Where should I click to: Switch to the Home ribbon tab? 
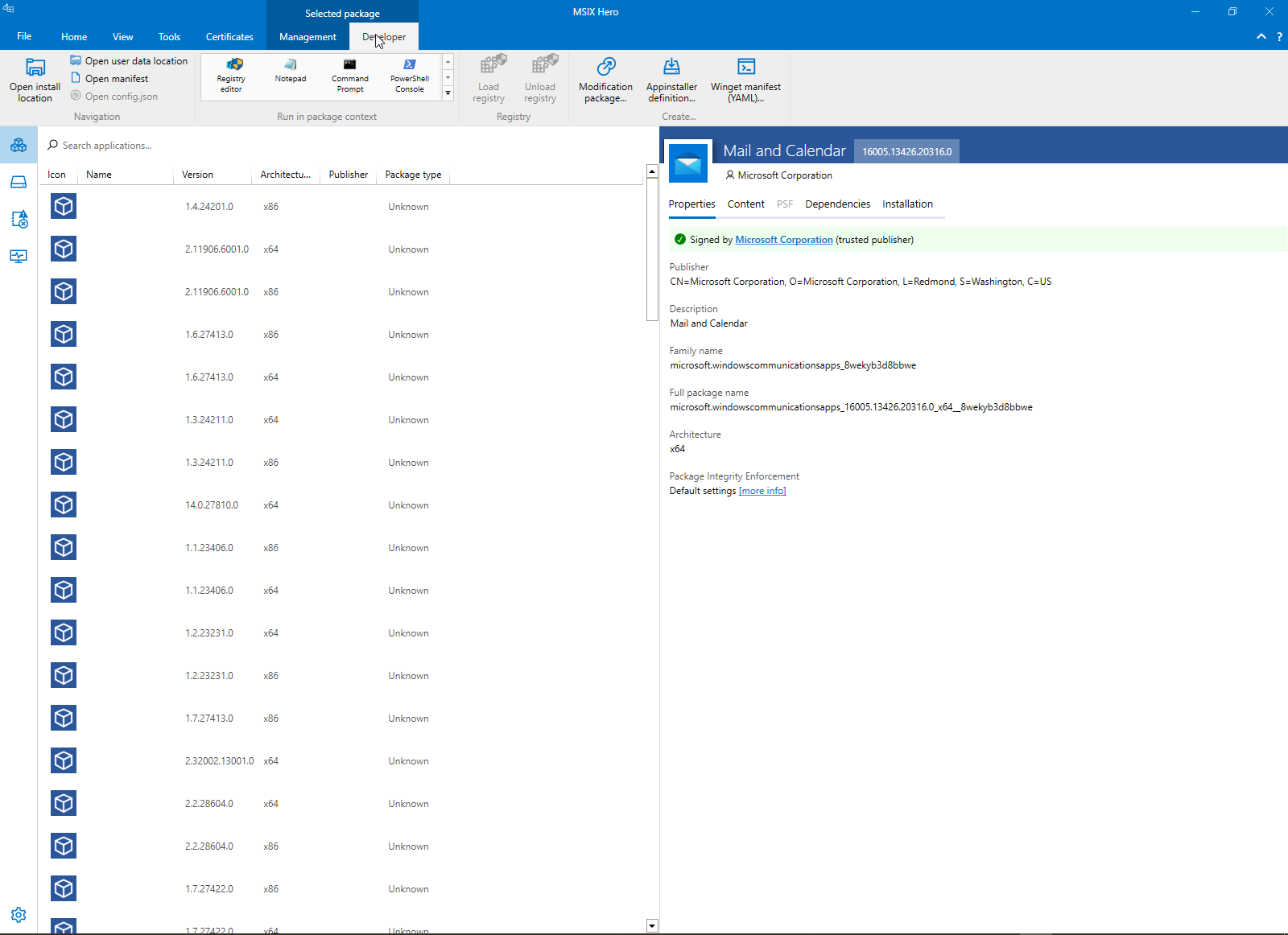click(x=74, y=36)
